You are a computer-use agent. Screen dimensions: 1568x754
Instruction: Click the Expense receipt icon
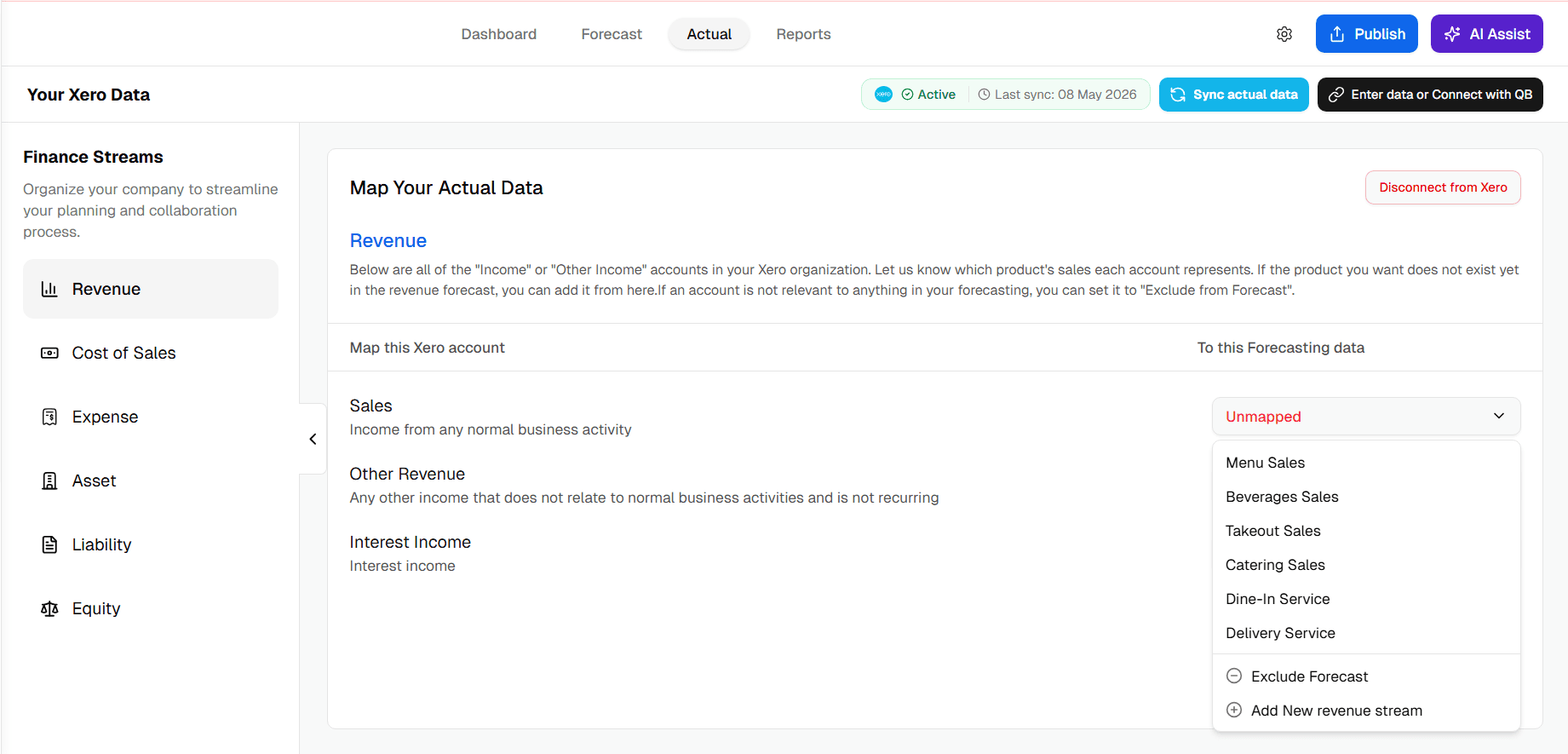pyautogui.click(x=49, y=417)
